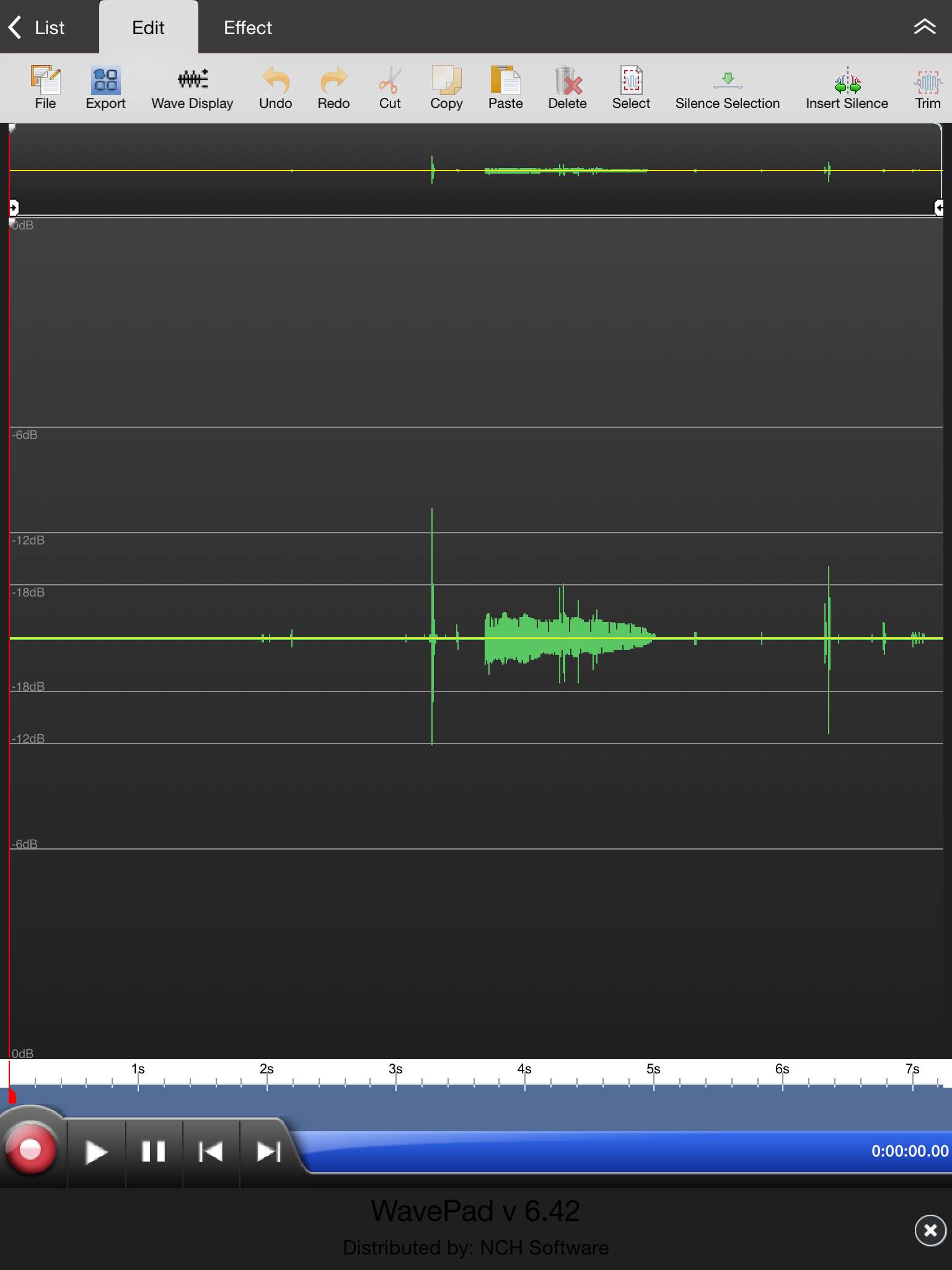Viewport: 952px width, 1270px height.
Task: Copy the selected audio
Action: [446, 87]
